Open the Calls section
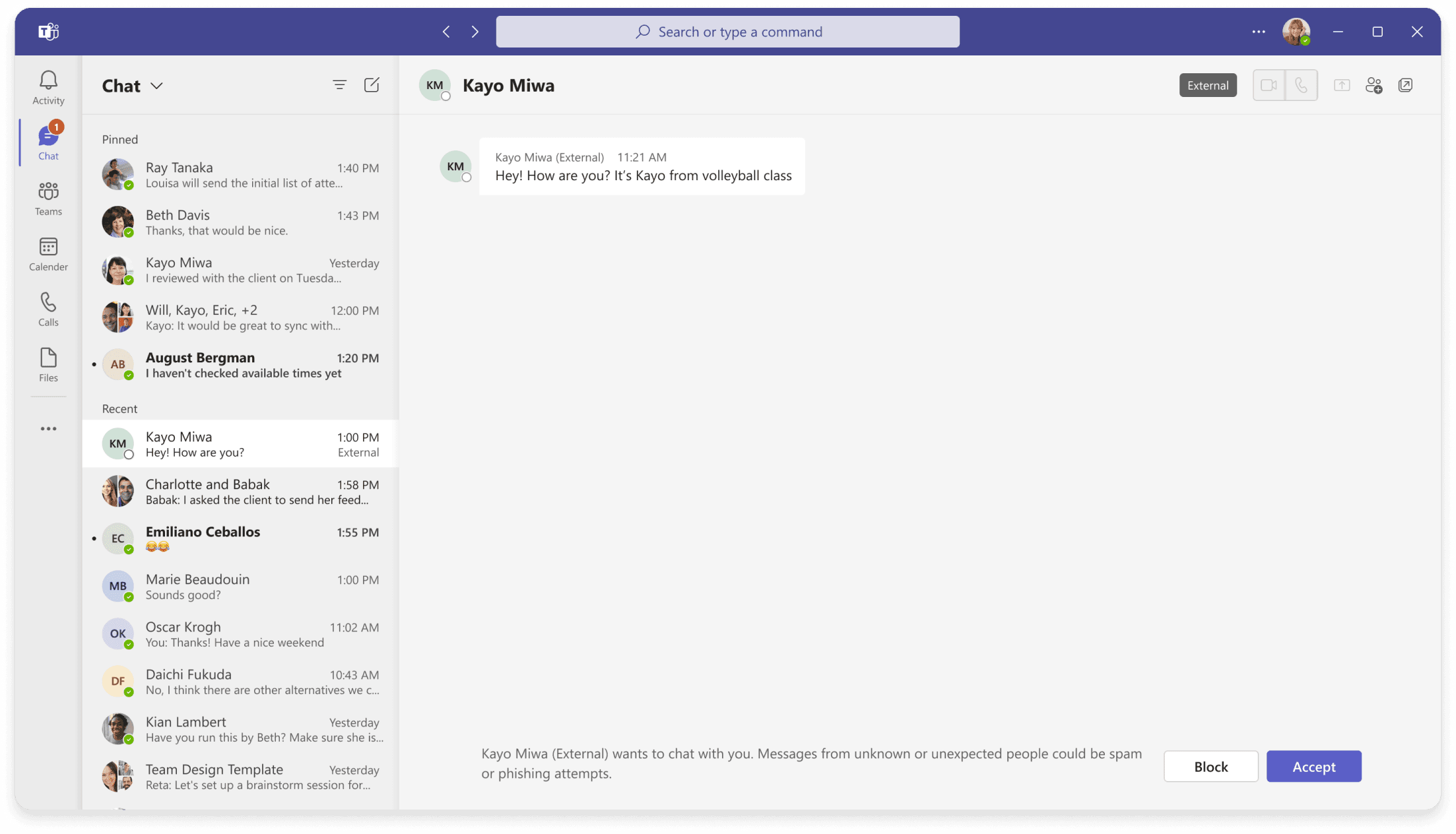This screenshot has width=1456, height=834. point(48,309)
